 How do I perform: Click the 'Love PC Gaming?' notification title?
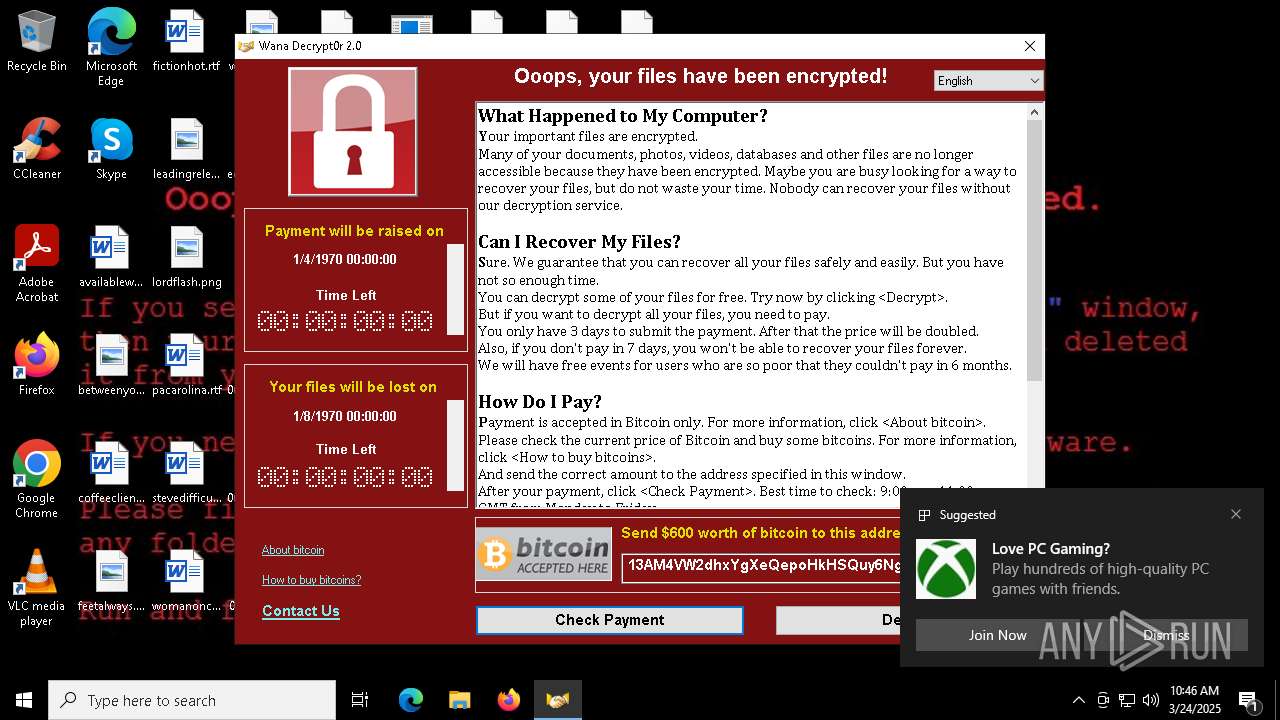tap(1051, 549)
